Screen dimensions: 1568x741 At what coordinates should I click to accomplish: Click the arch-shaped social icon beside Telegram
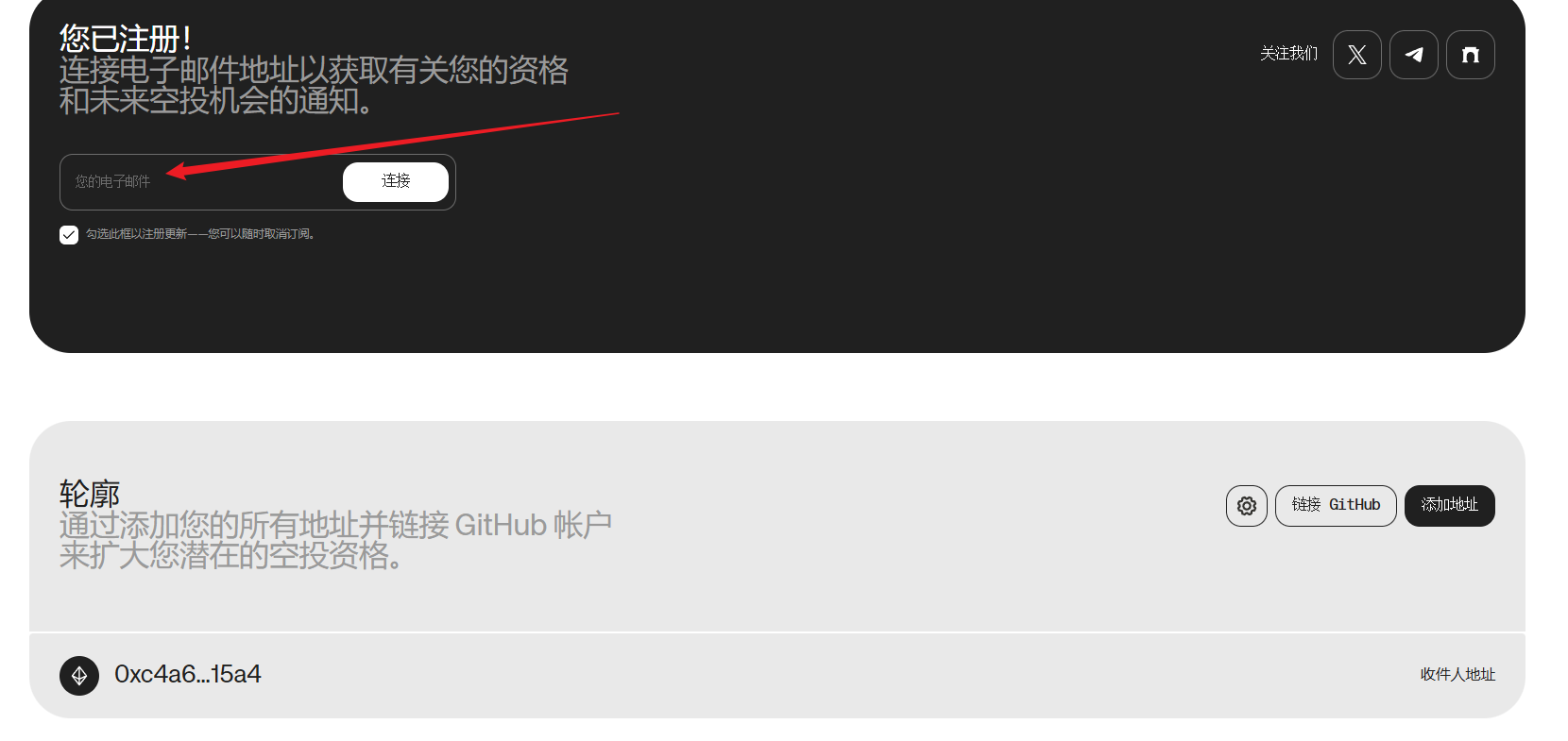pos(1471,55)
